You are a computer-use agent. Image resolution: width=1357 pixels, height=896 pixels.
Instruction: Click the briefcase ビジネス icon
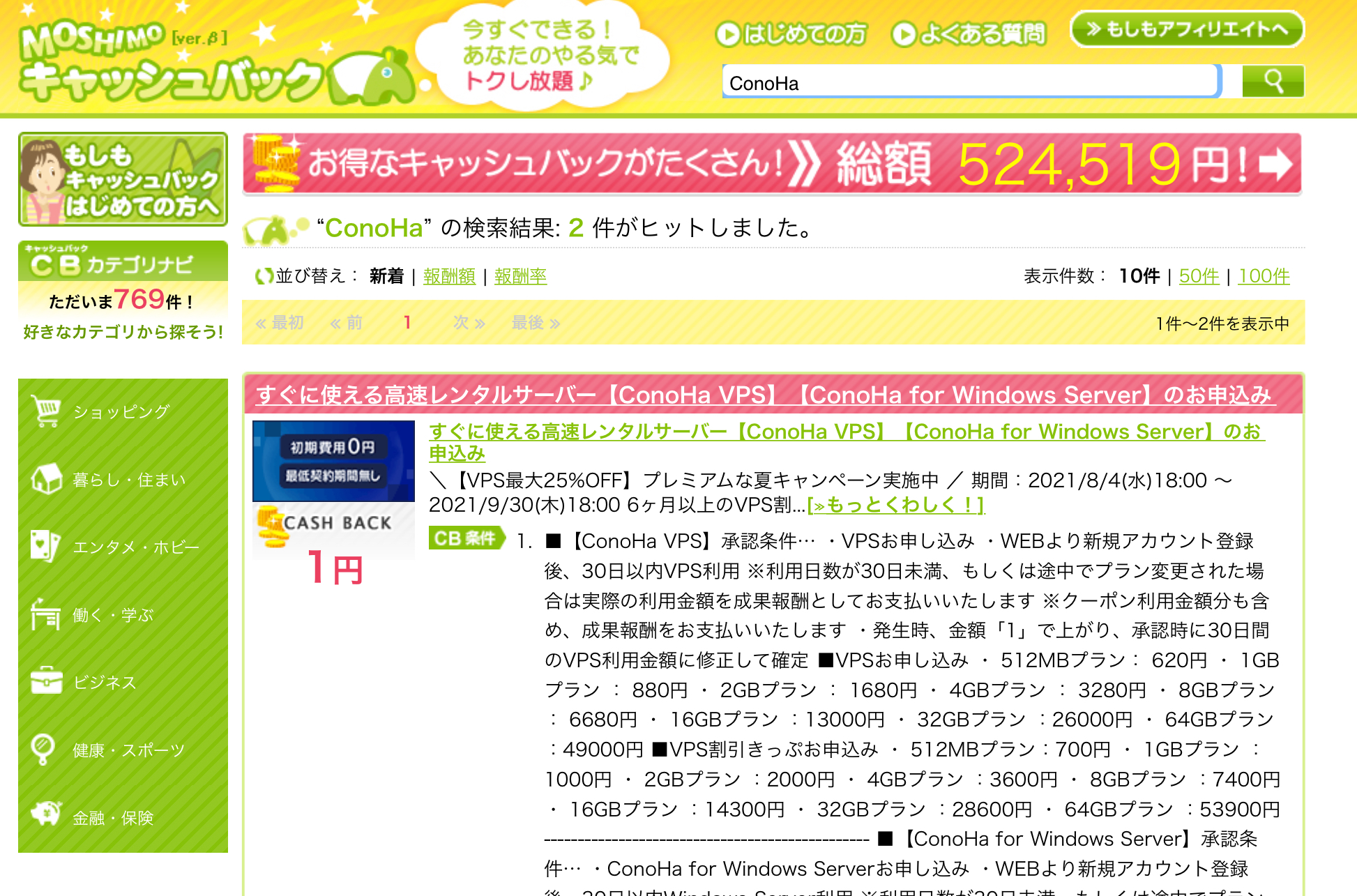click(46, 681)
